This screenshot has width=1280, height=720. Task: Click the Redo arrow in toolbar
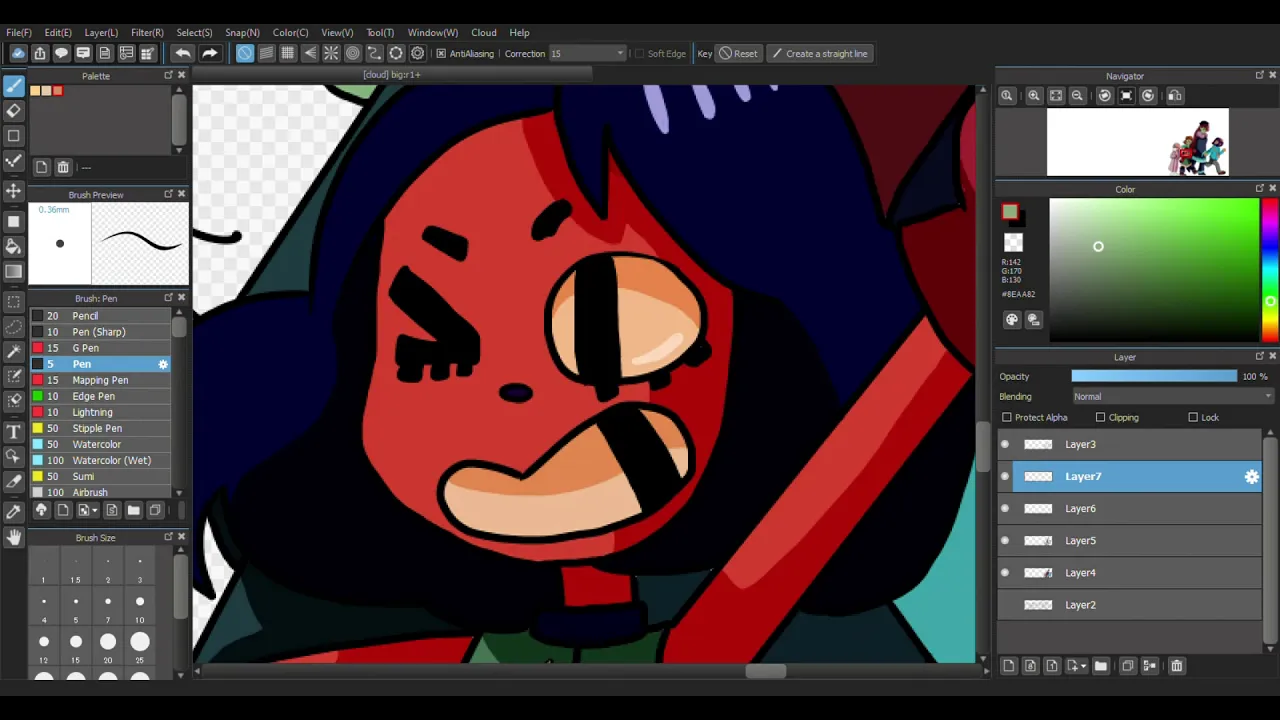(209, 53)
